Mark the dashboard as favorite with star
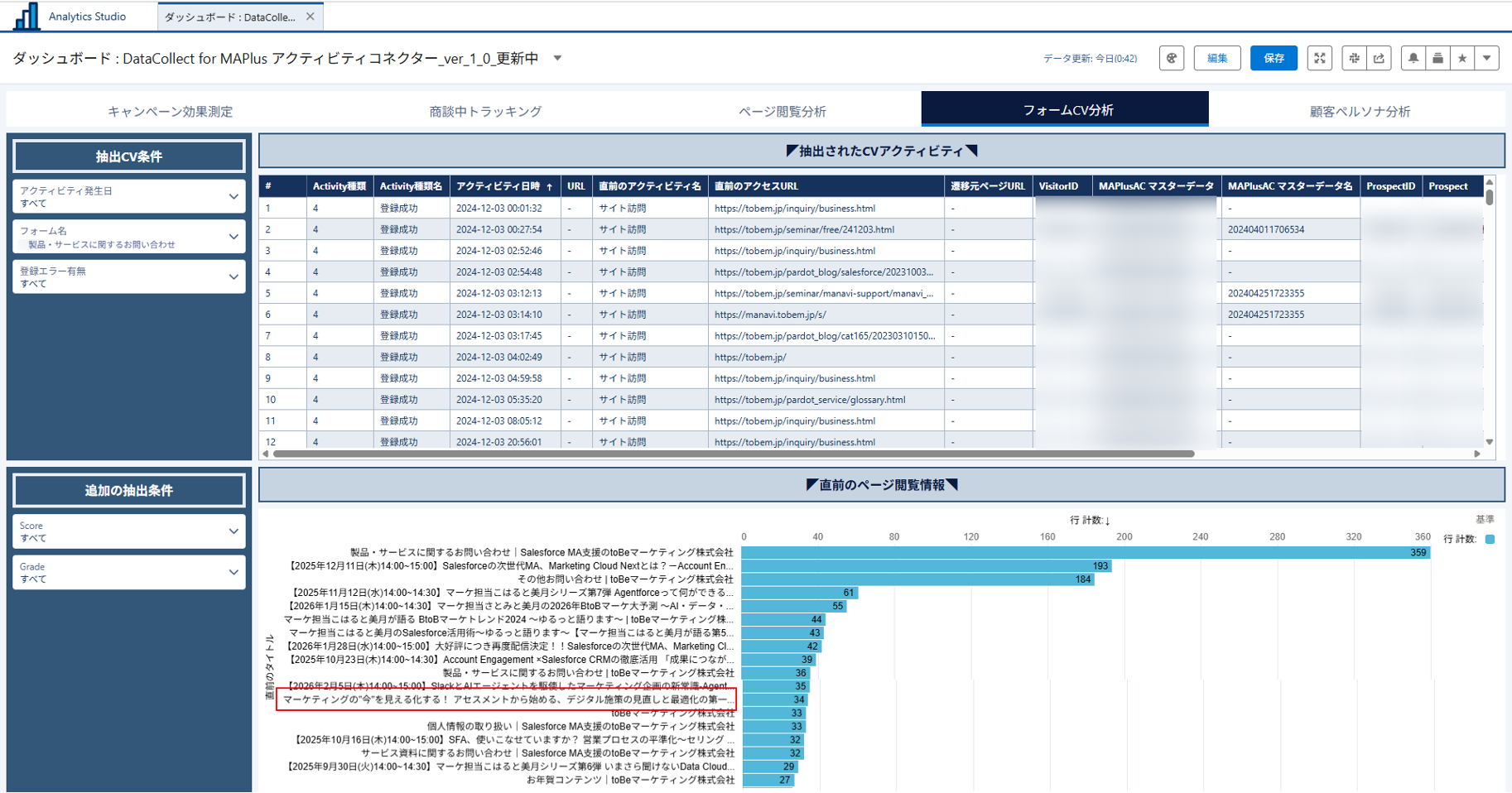1512x793 pixels. [x=1462, y=58]
